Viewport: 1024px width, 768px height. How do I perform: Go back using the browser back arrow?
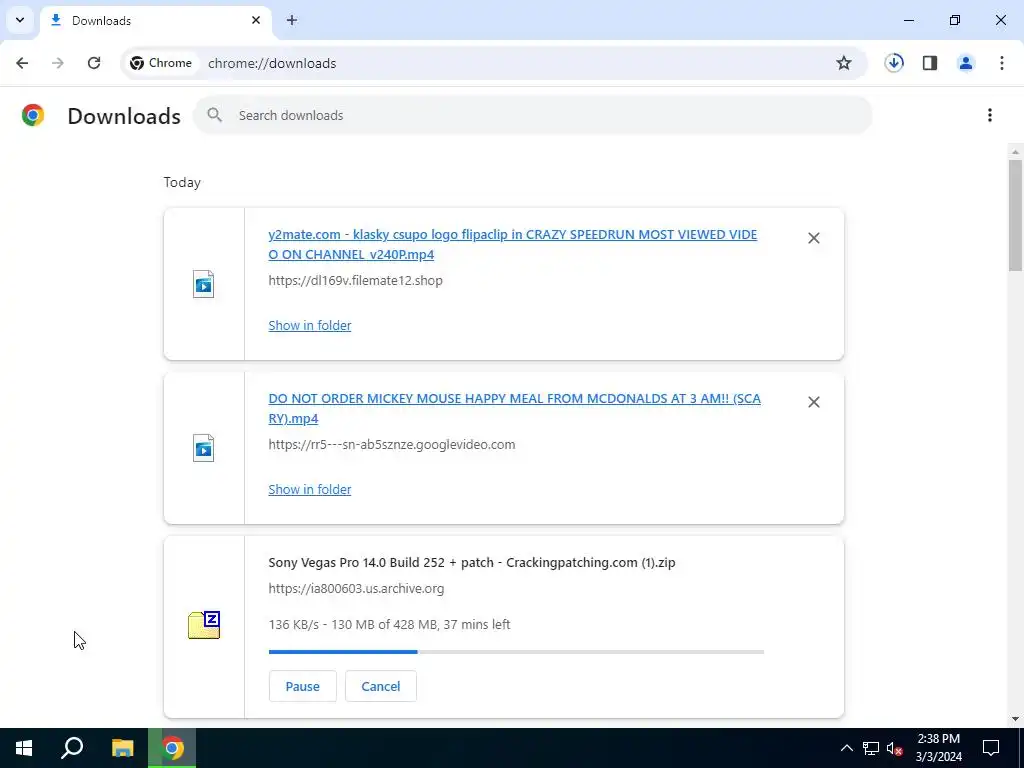pos(22,63)
